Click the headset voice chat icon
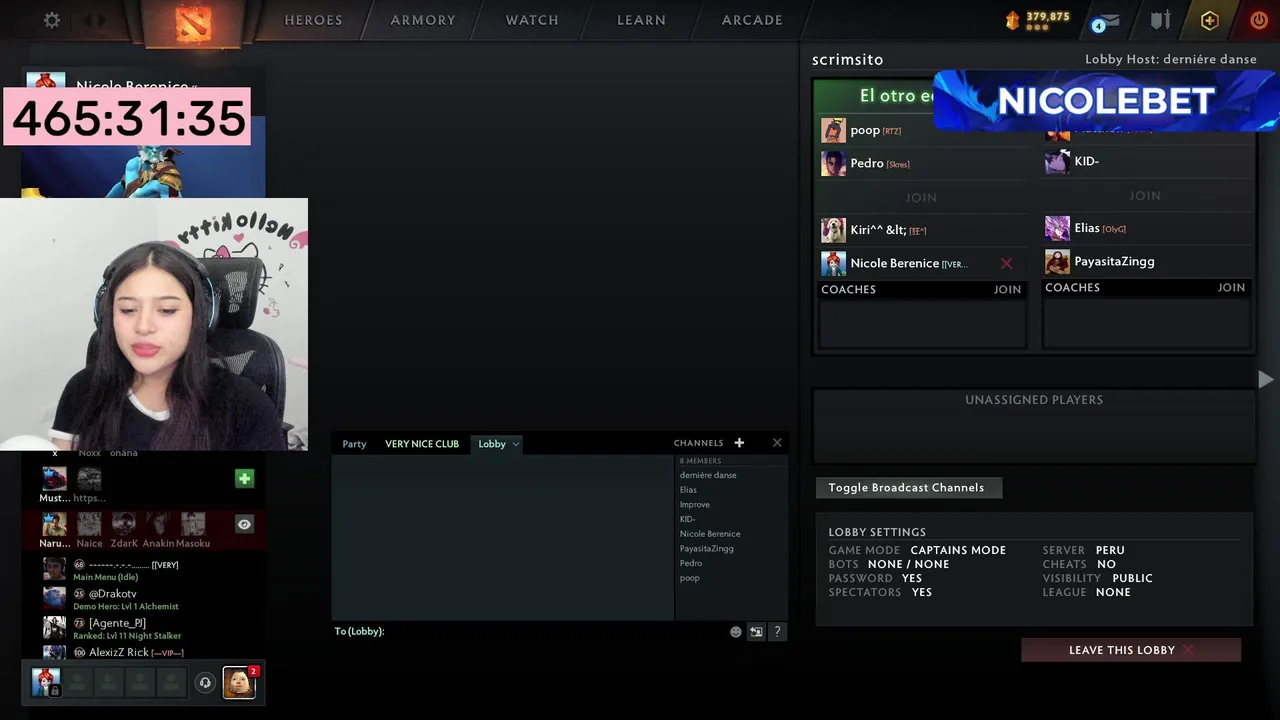This screenshot has width=1280, height=720. coord(205,683)
